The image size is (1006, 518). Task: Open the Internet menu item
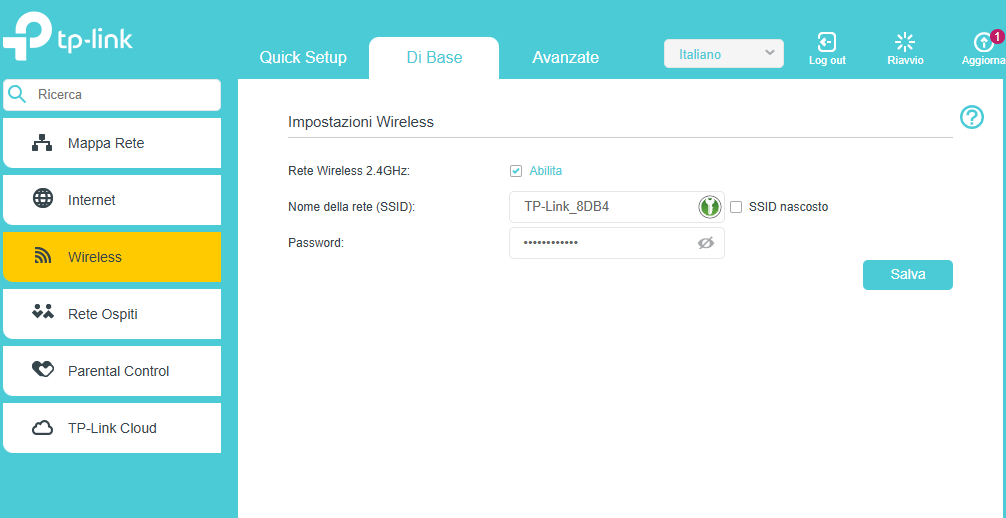tap(112, 200)
